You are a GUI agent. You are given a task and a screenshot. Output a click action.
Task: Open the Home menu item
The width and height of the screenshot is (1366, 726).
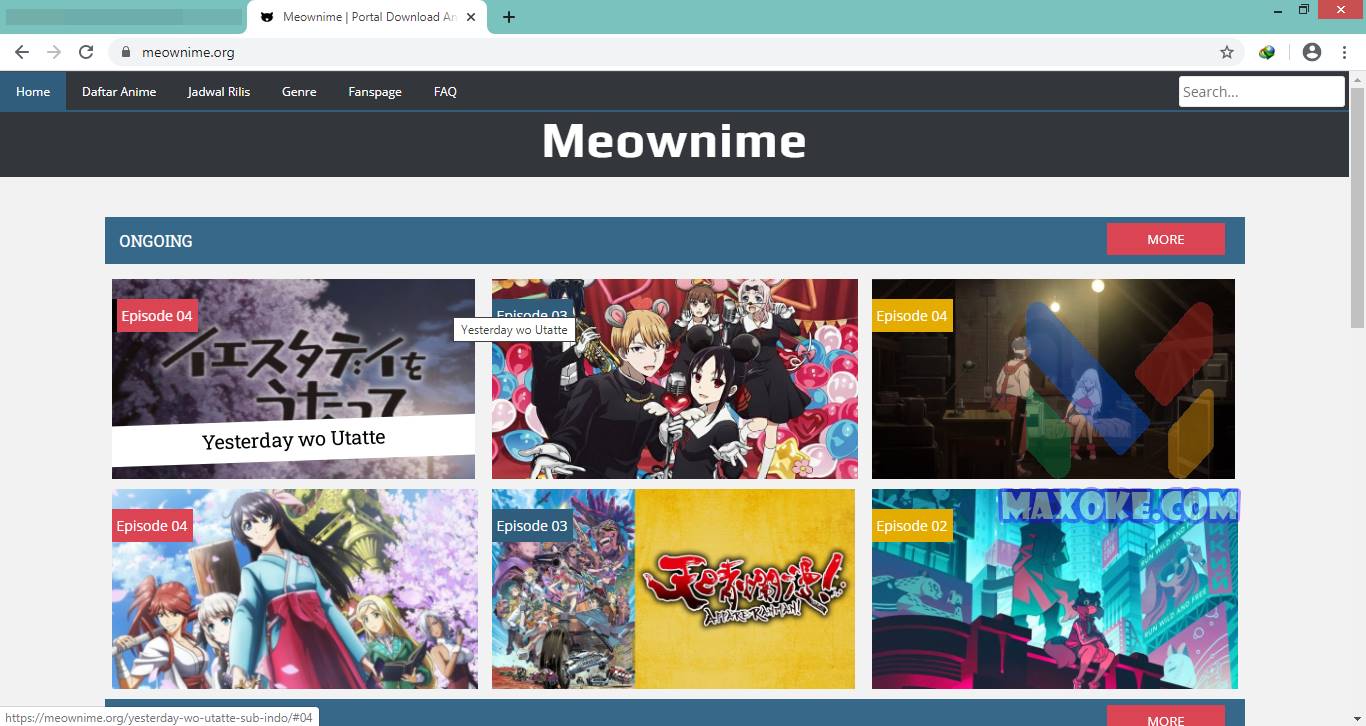click(x=33, y=91)
